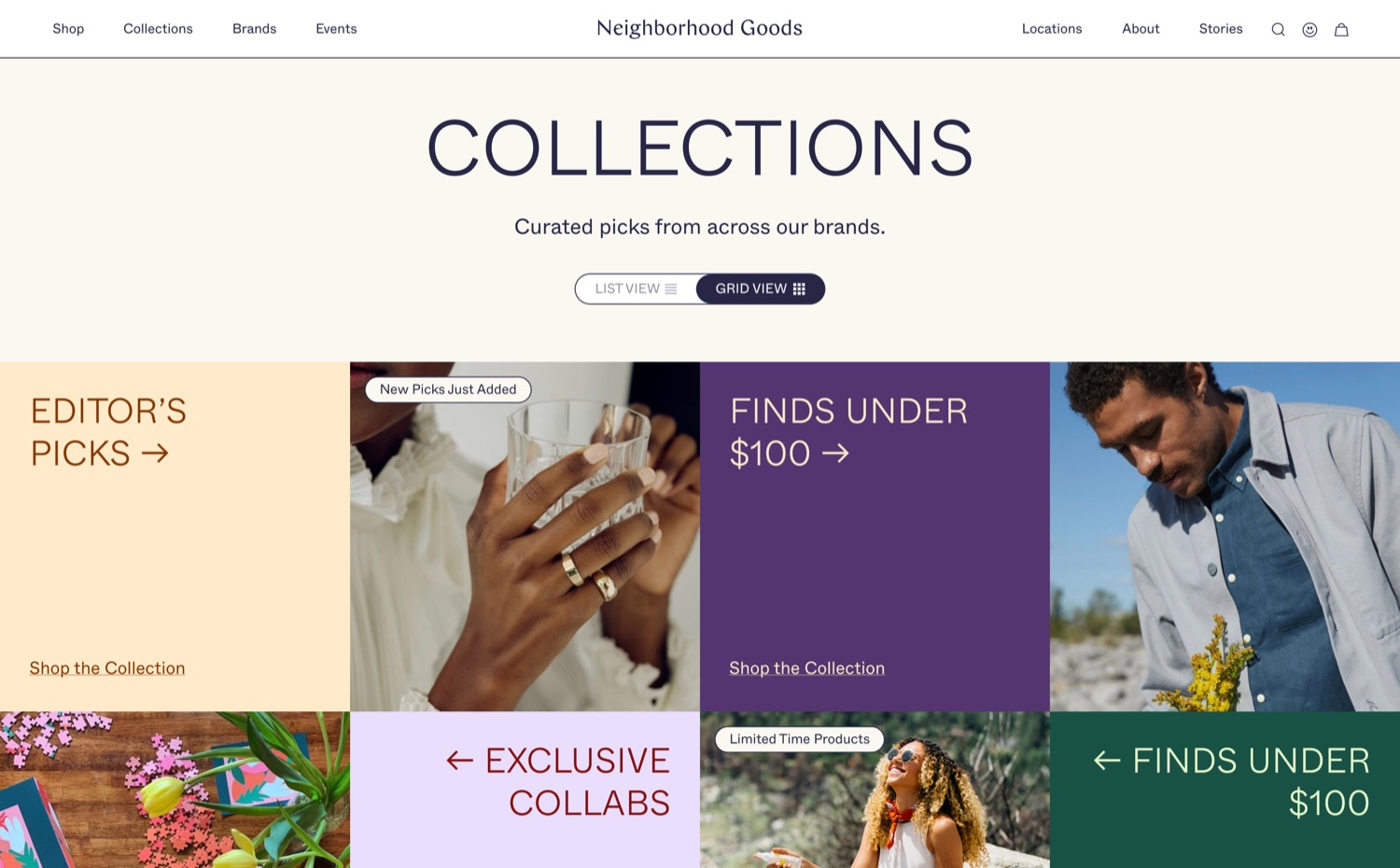Image resolution: width=1400 pixels, height=868 pixels.
Task: Open the search magnifier icon
Action: [1278, 30]
